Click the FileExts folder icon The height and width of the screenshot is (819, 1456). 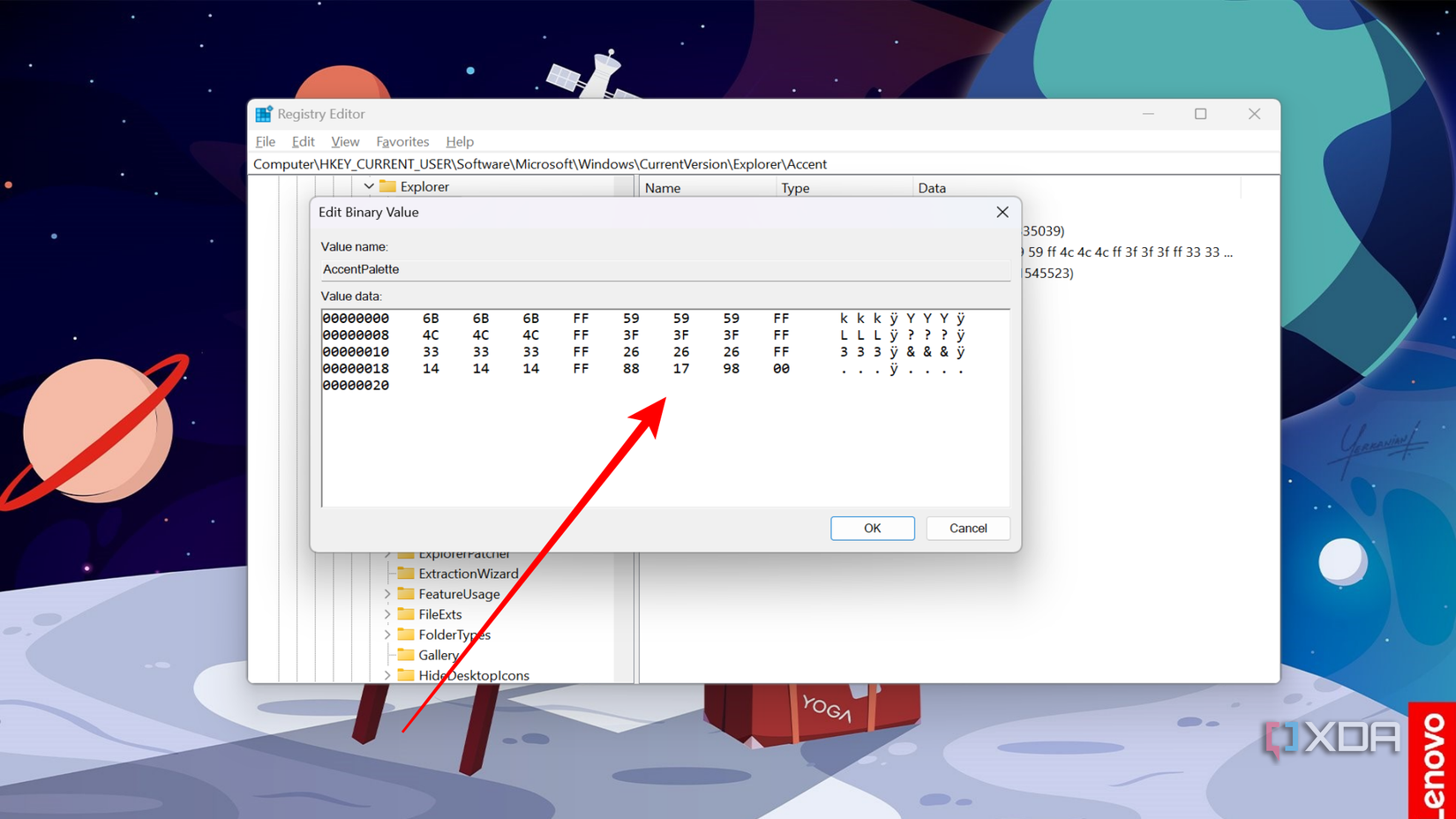(x=406, y=614)
